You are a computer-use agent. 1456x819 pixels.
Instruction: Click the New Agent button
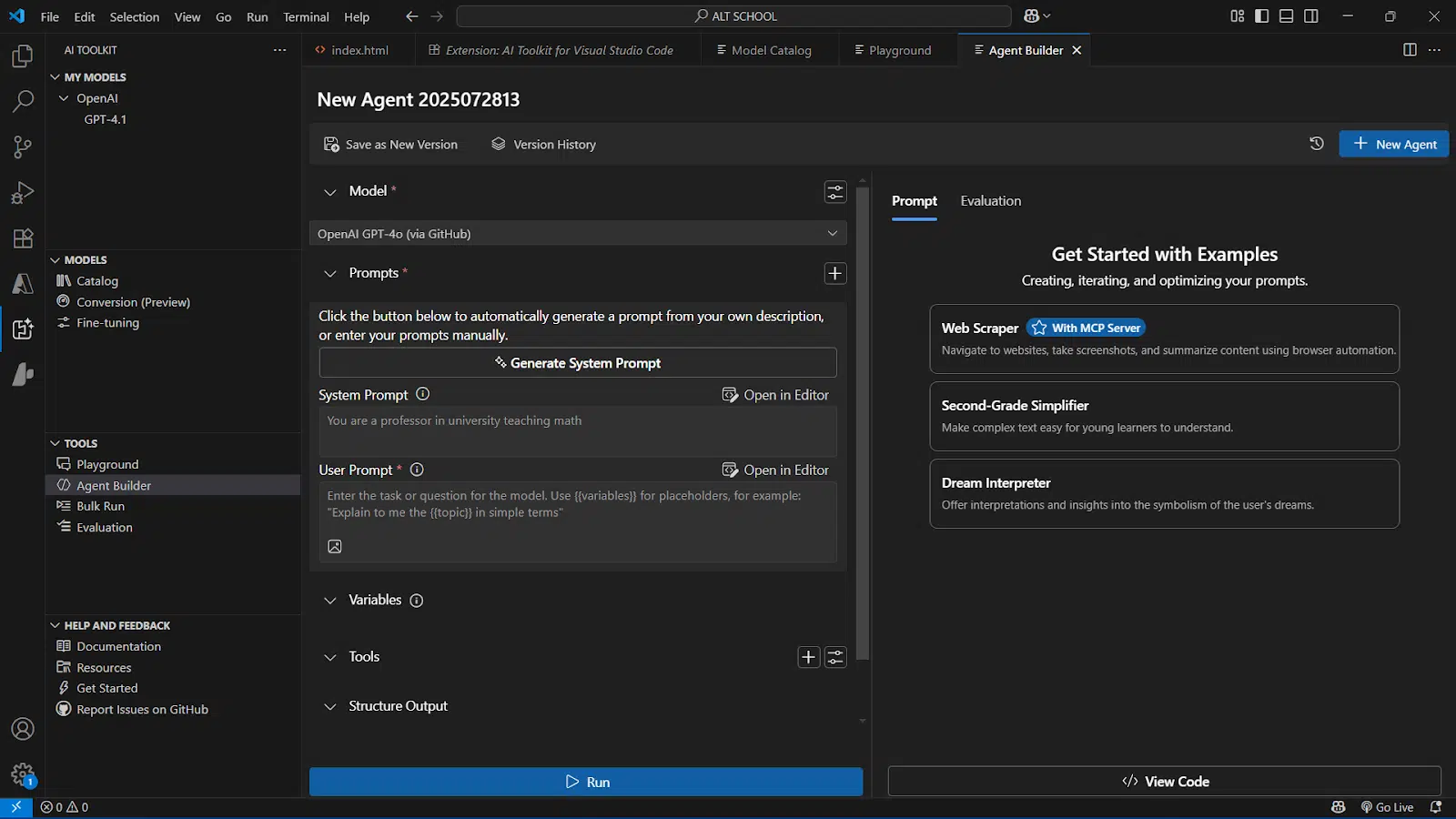point(1393,144)
